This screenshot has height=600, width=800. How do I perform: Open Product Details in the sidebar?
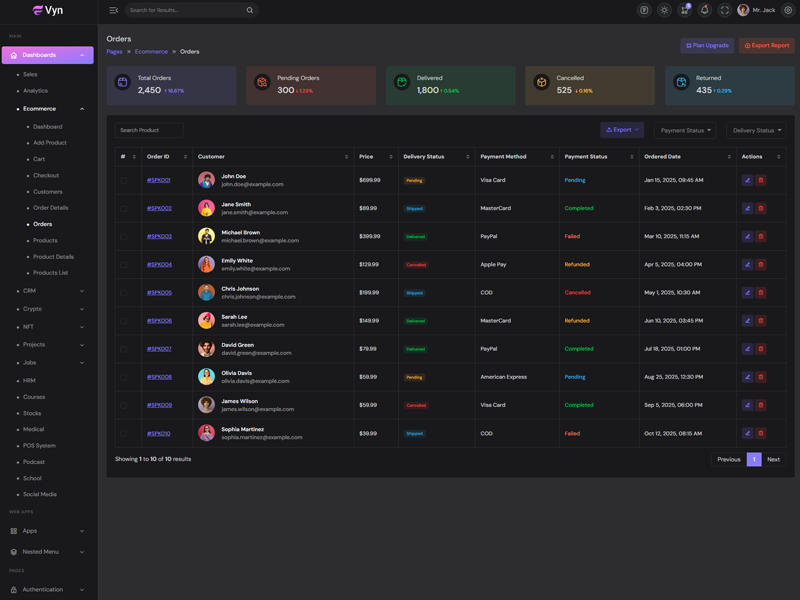coord(53,257)
